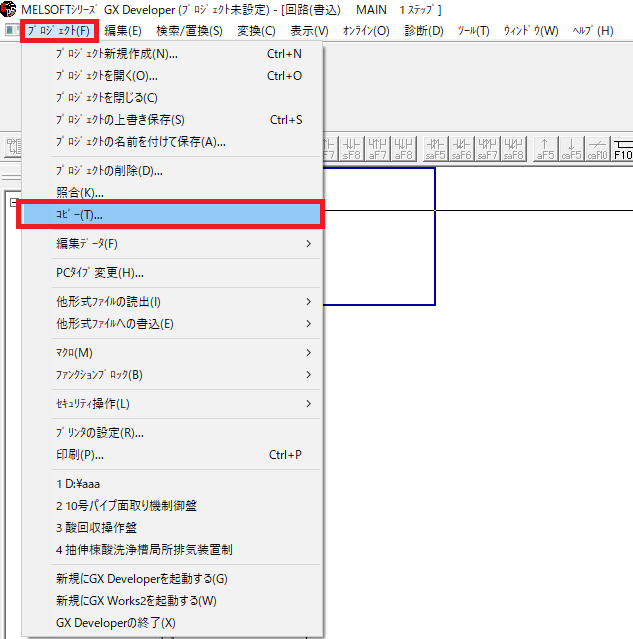This screenshot has height=639, width=633.
Task: Choose 新規にGX Works2を起動する(W)
Action: 172,601
